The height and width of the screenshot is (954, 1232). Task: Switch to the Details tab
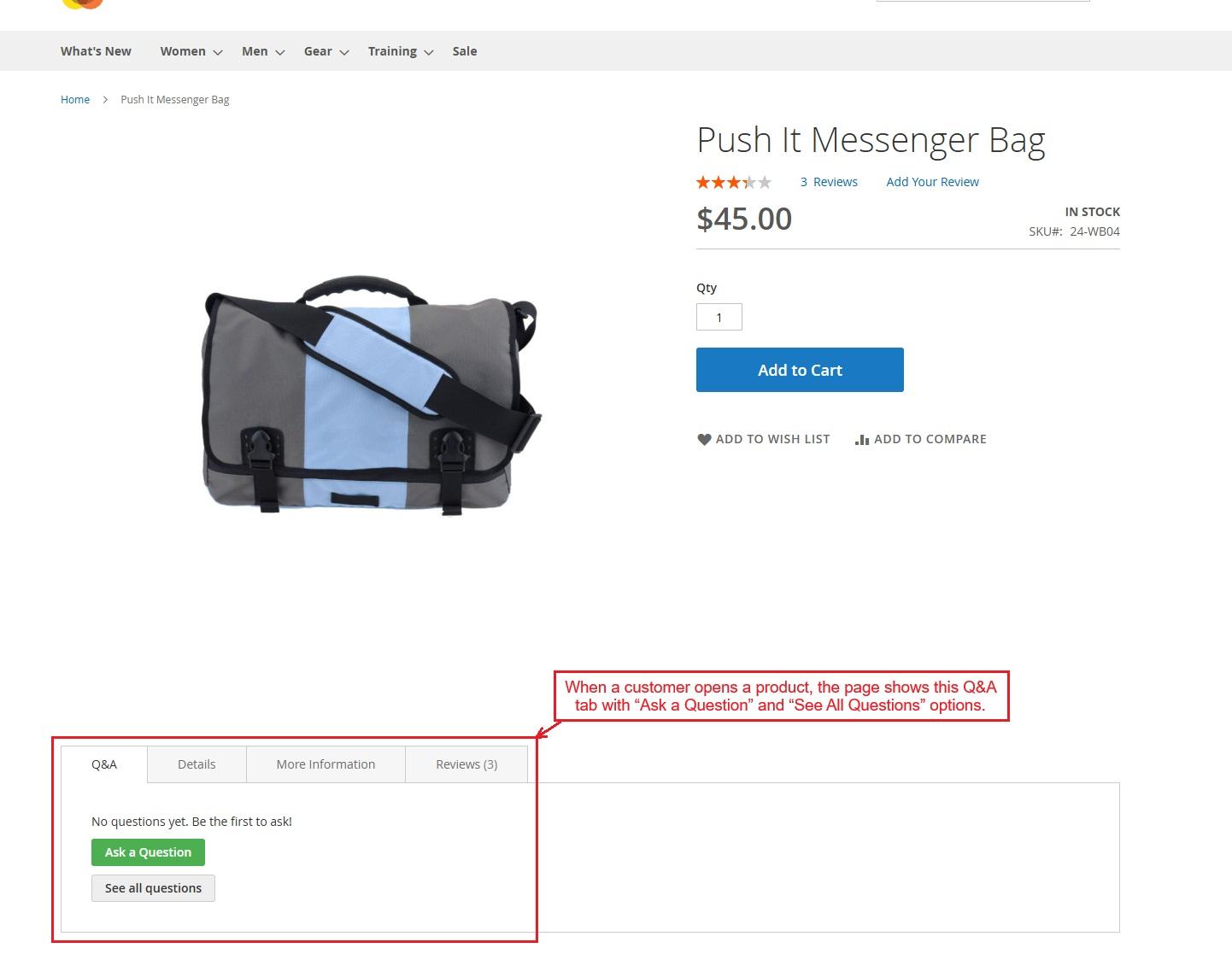pos(197,764)
